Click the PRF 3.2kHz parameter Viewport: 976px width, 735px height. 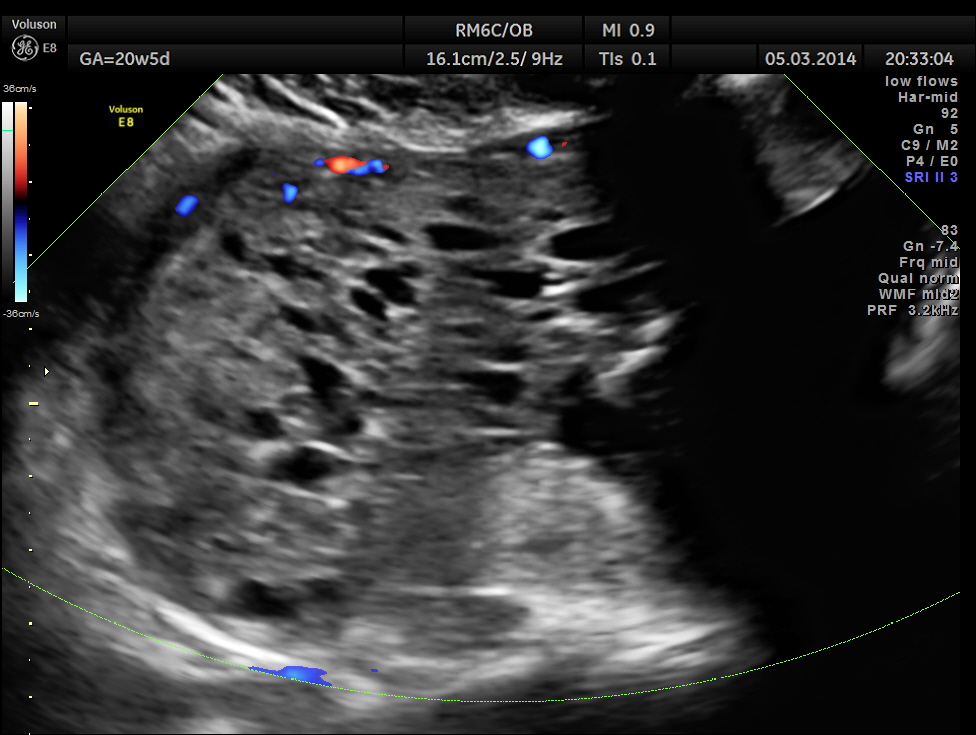[x=912, y=310]
